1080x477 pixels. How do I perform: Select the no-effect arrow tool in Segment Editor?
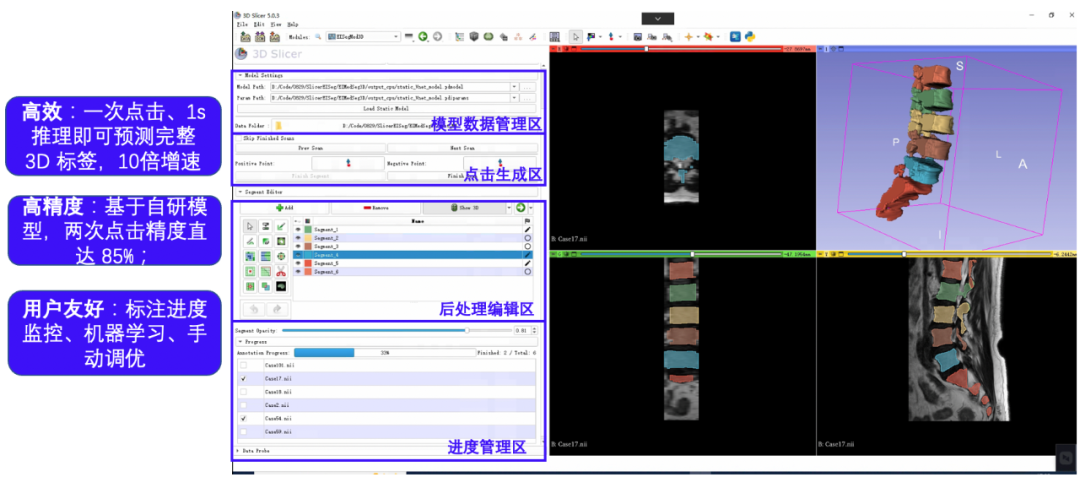(250, 225)
